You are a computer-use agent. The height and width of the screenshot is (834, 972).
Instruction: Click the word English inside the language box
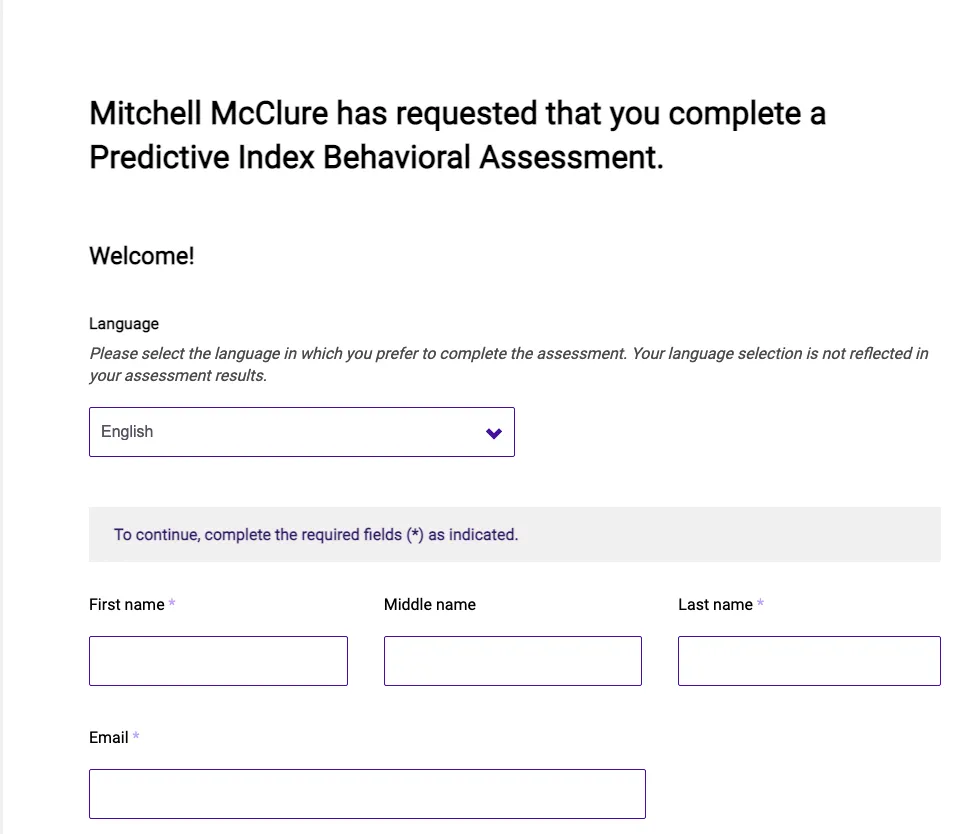coord(127,432)
